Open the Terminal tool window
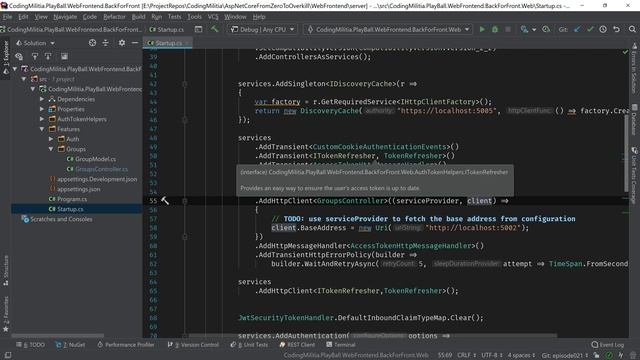 click(x=341, y=345)
